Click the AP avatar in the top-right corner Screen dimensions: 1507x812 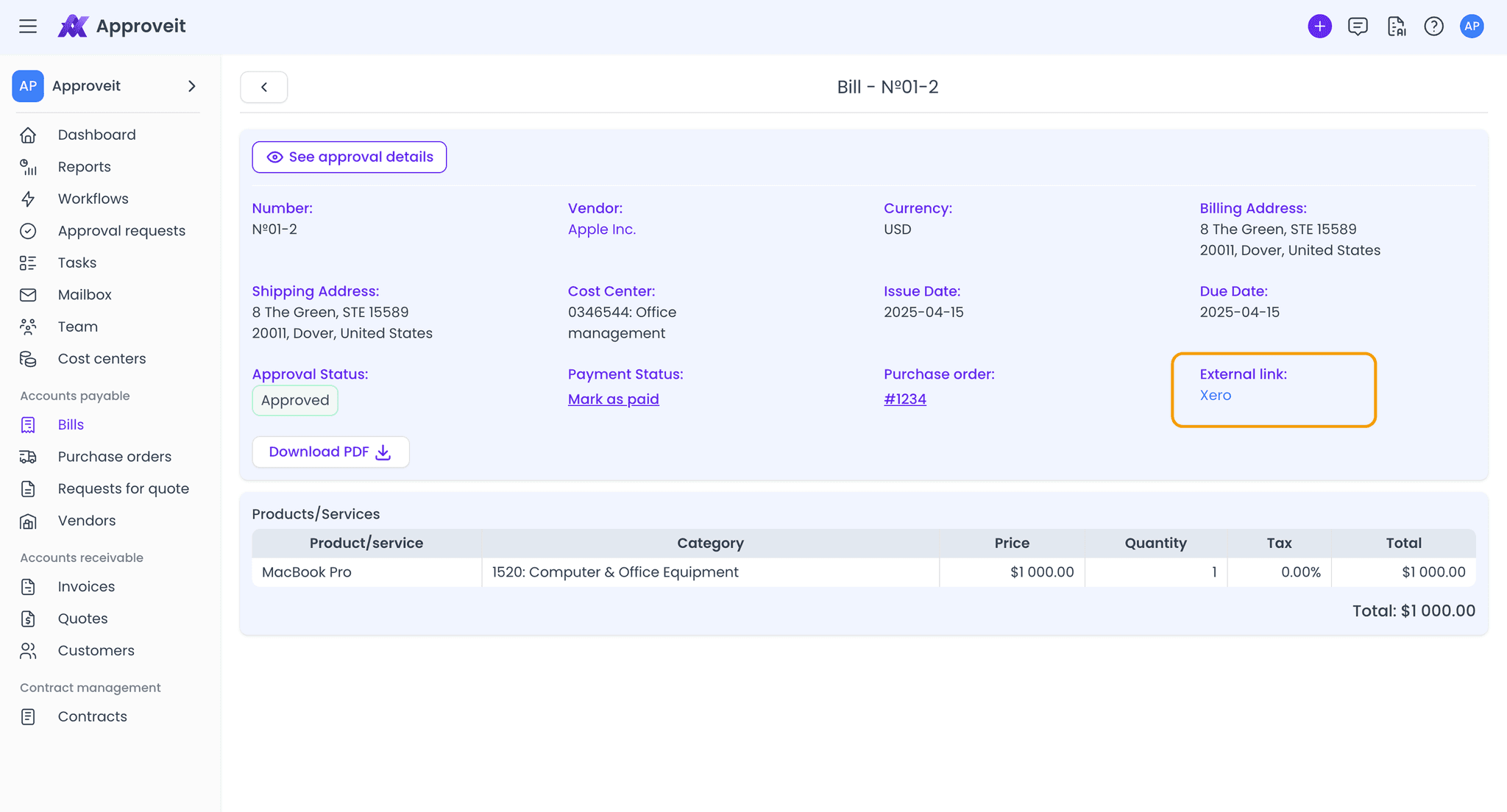(x=1472, y=26)
